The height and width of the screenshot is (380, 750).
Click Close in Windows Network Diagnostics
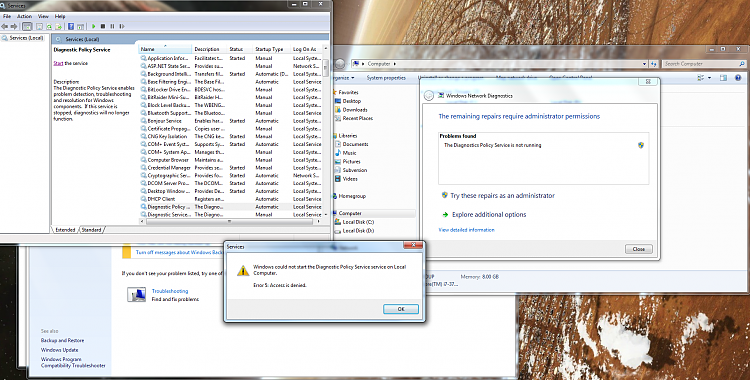[x=639, y=249]
